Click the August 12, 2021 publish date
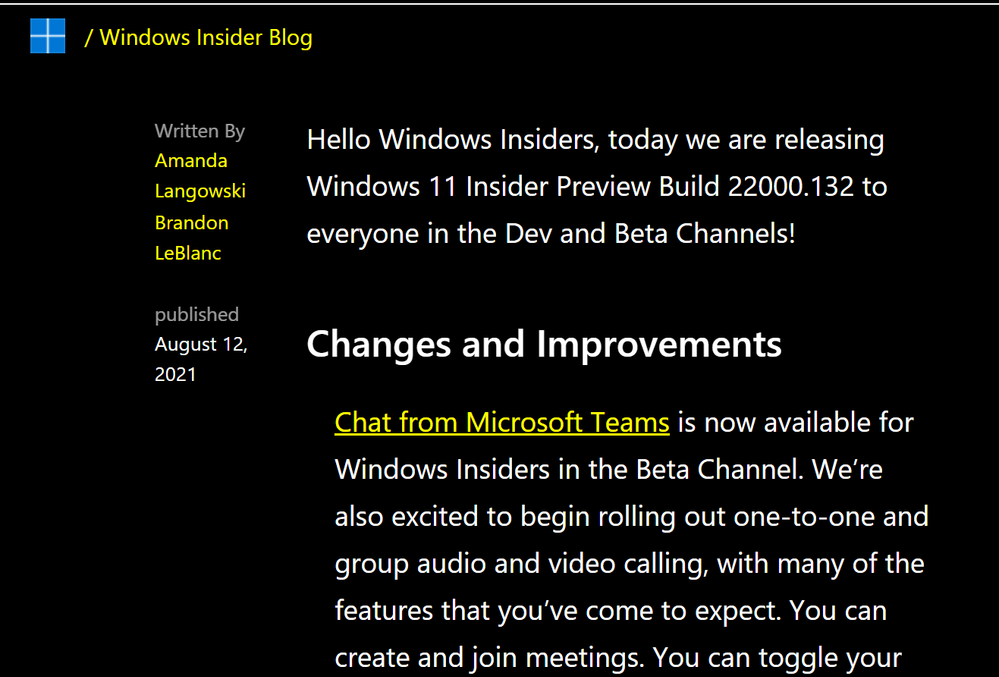Viewport: 999px width, 677px height. [x=201, y=359]
